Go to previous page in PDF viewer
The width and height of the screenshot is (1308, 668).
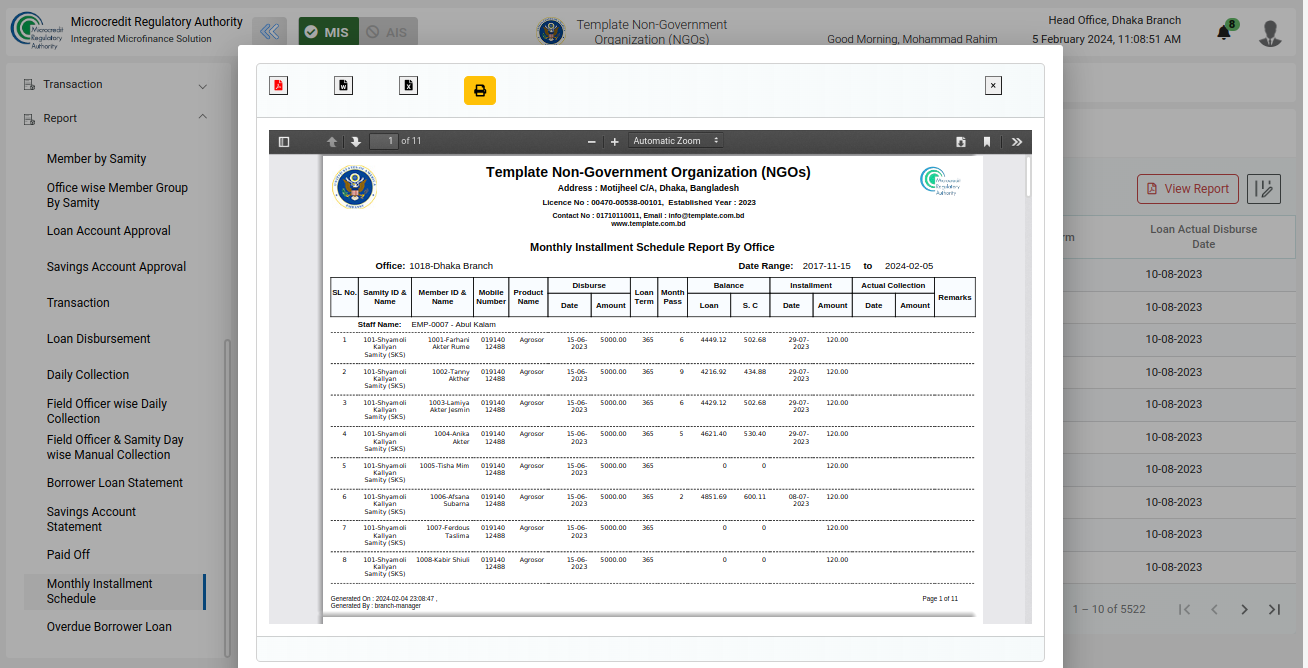pos(332,142)
